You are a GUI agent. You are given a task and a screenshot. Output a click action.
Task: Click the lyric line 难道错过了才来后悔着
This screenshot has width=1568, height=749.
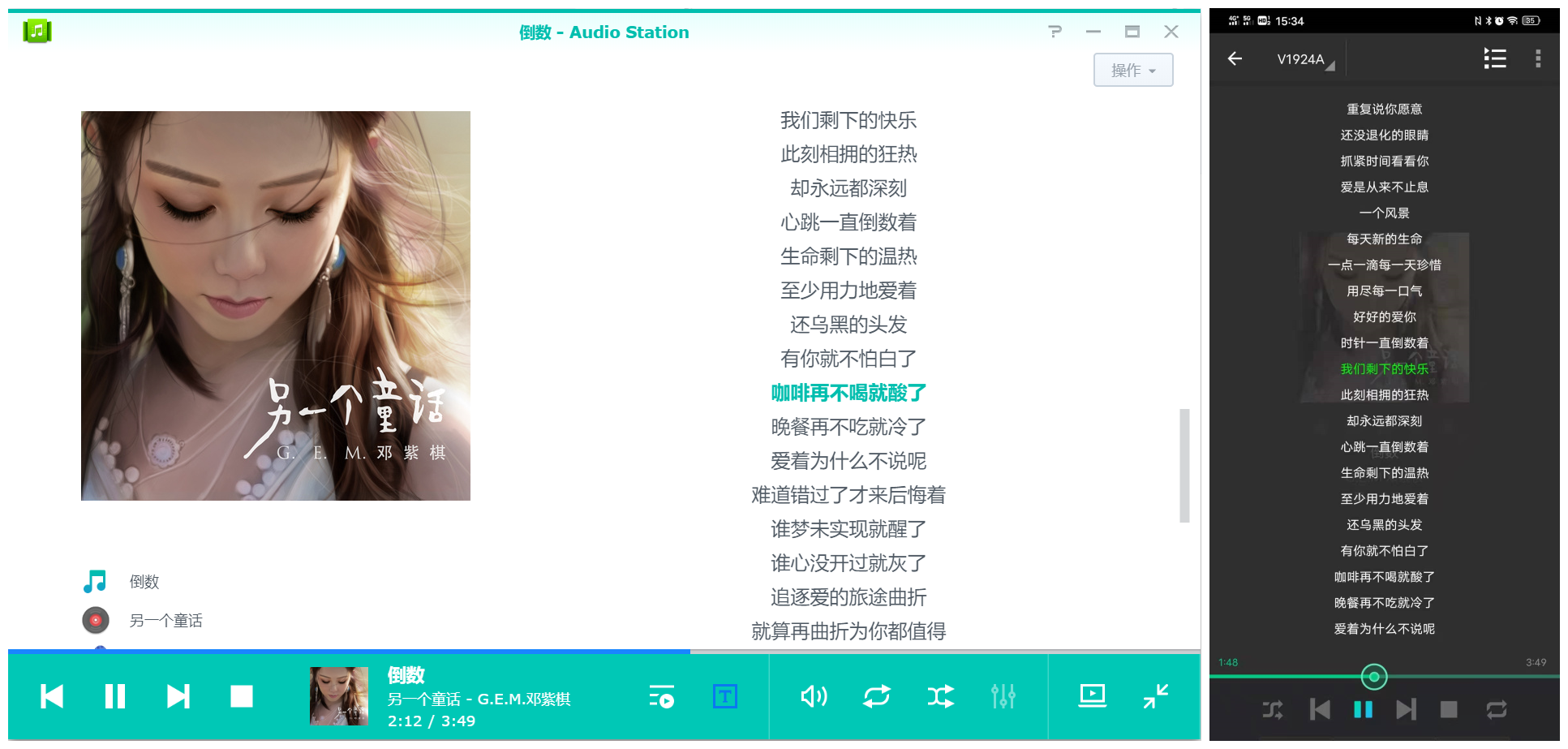point(848,495)
